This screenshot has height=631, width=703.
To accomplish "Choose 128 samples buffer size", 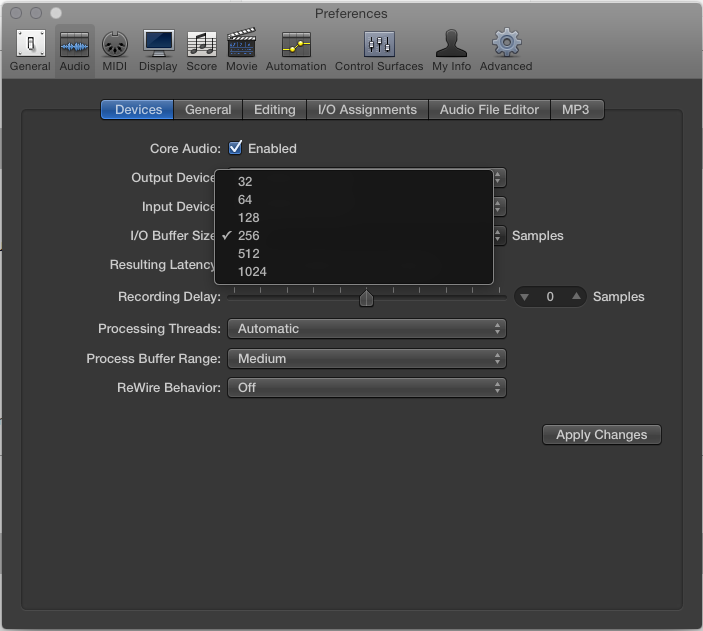I will tap(354, 218).
